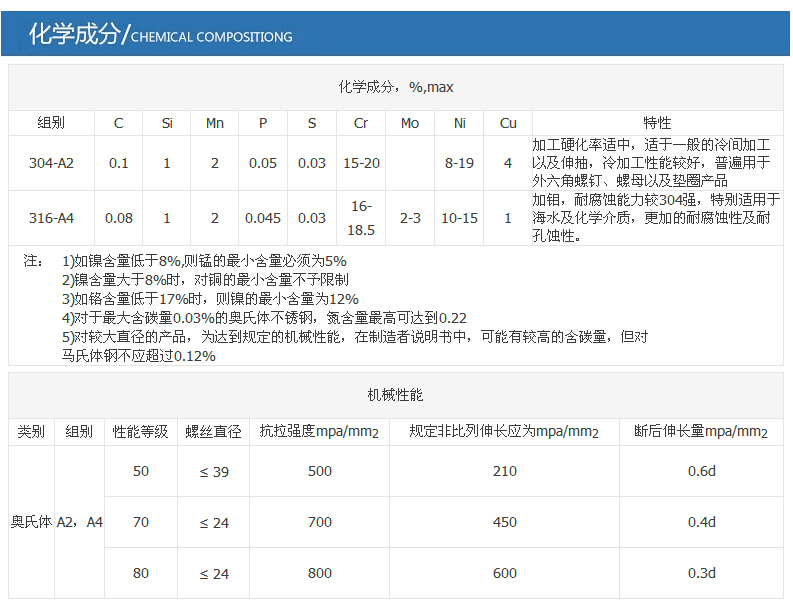
Task: Click the 螺丝直径 column header
Action: [213, 432]
